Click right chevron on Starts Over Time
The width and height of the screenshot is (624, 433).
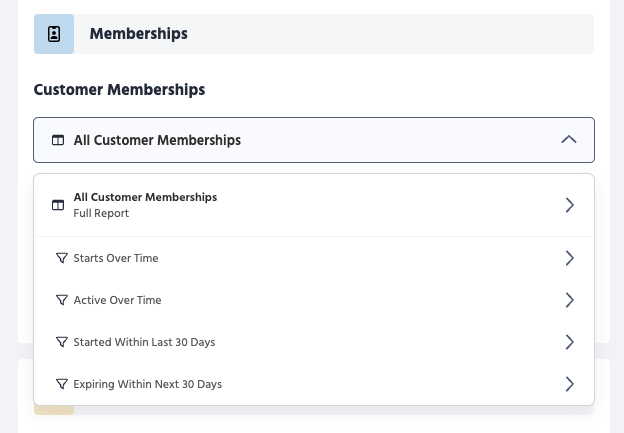pyautogui.click(x=569, y=258)
